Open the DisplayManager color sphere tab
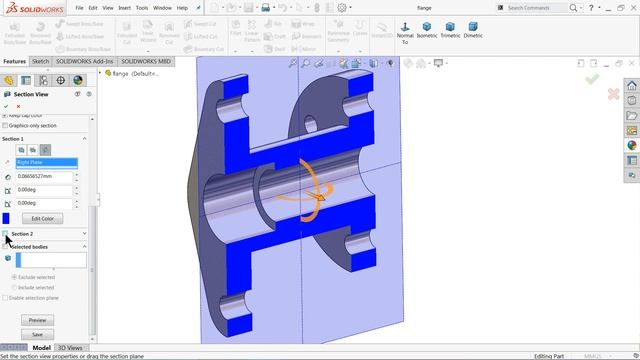The image size is (640, 360). pyautogui.click(x=78, y=80)
